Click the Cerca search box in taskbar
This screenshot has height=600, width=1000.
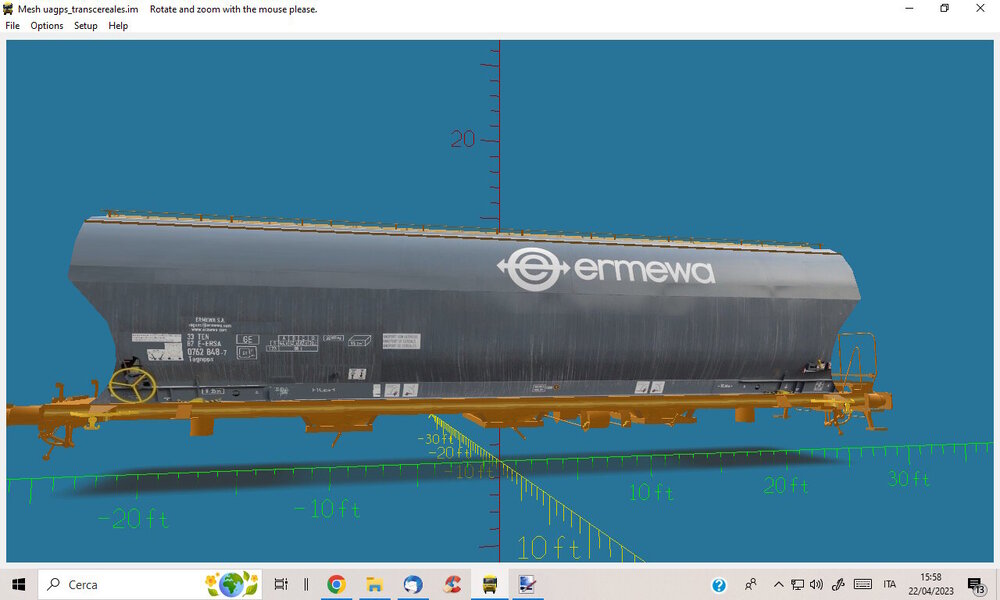tap(150, 584)
